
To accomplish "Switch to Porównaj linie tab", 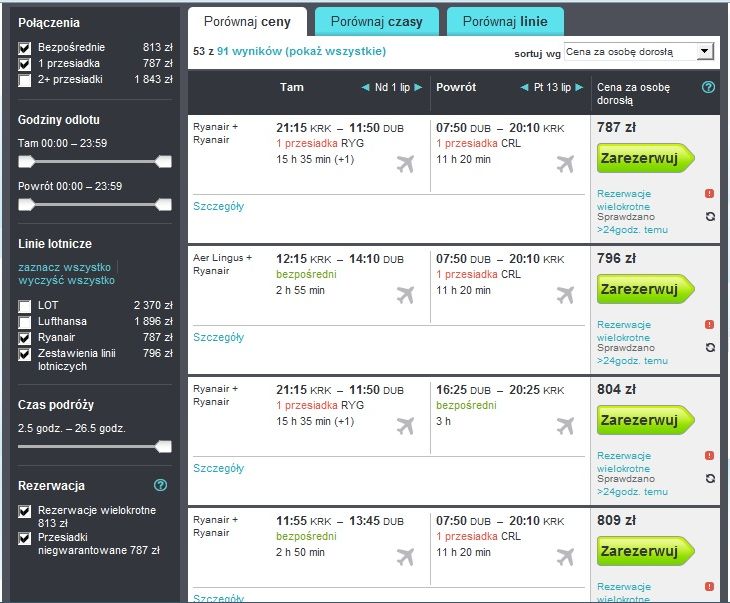I will [505, 22].
